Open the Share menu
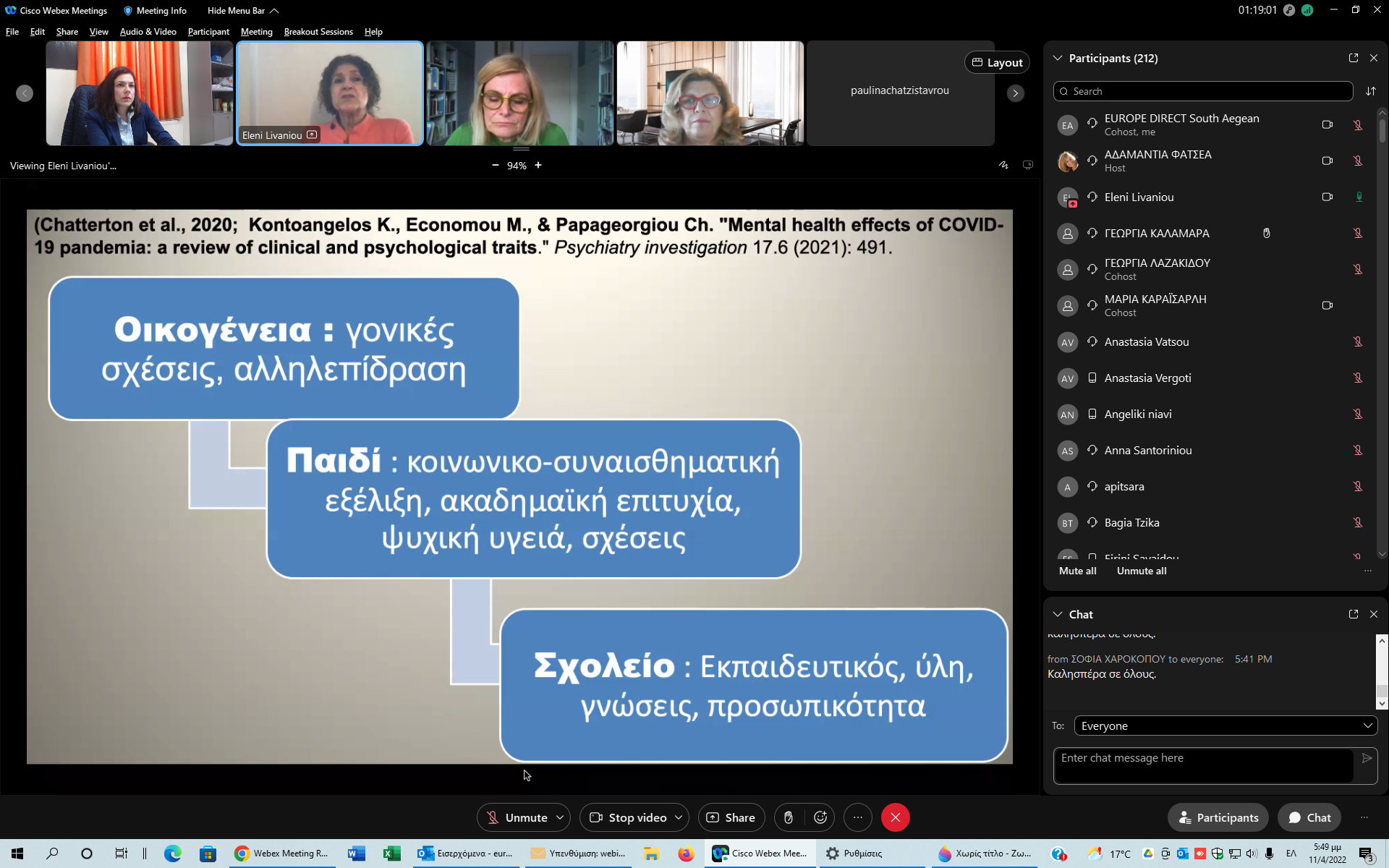Viewport: 1389px width, 868px height. tap(67, 32)
